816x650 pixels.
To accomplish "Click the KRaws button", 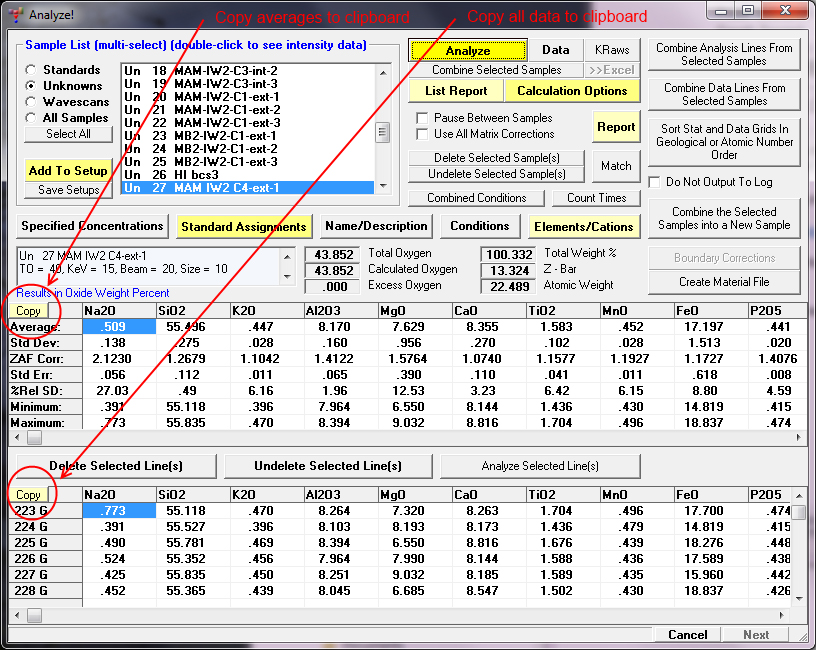I will click(612, 50).
